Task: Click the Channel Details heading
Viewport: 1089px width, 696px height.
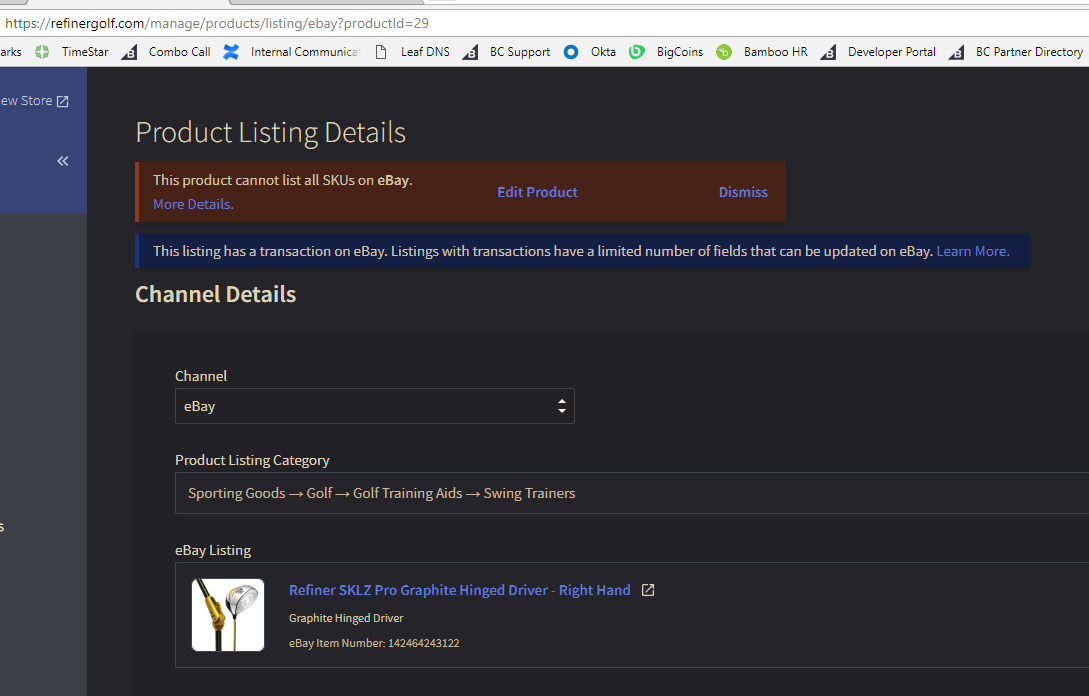Action: tap(215, 295)
